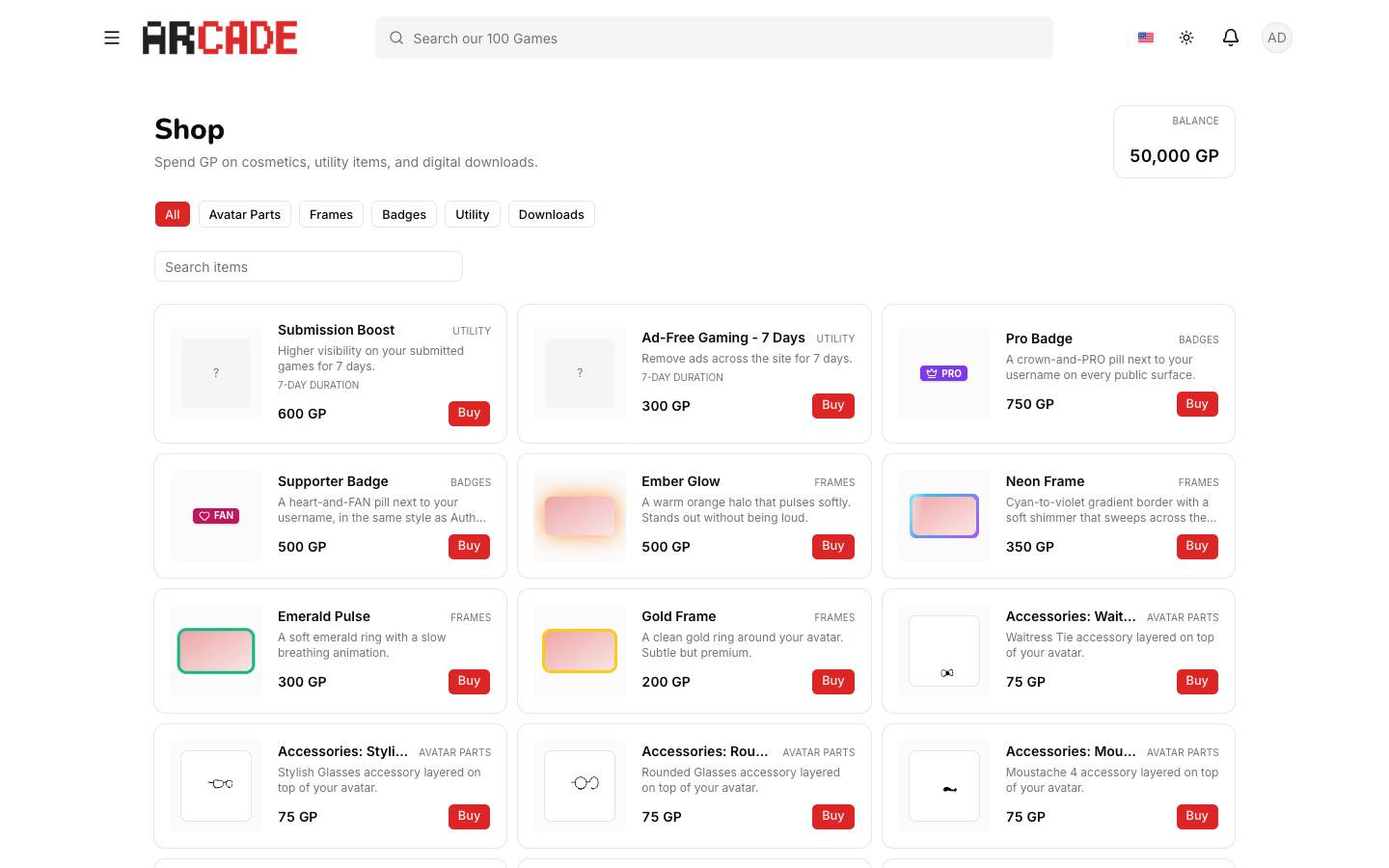Image resolution: width=1389 pixels, height=868 pixels.
Task: Click the Emerald Pulse title
Action: (x=324, y=616)
